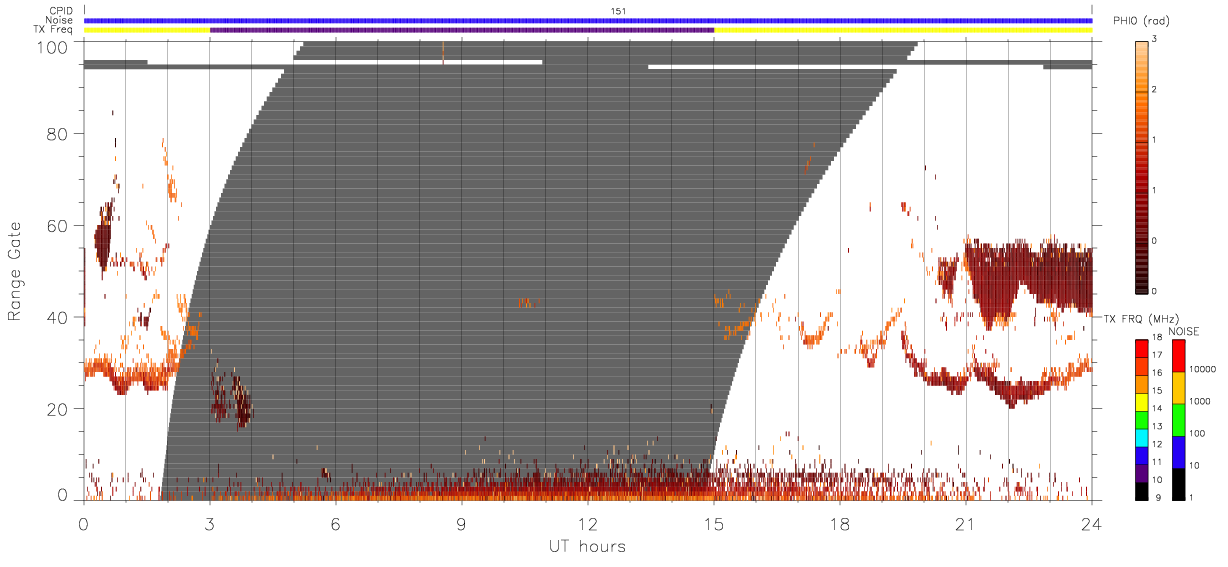1228x567 pixels.
Task: Click the orange 15–16 MHz swatch in TX FRQ legend
Action: click(1141, 384)
